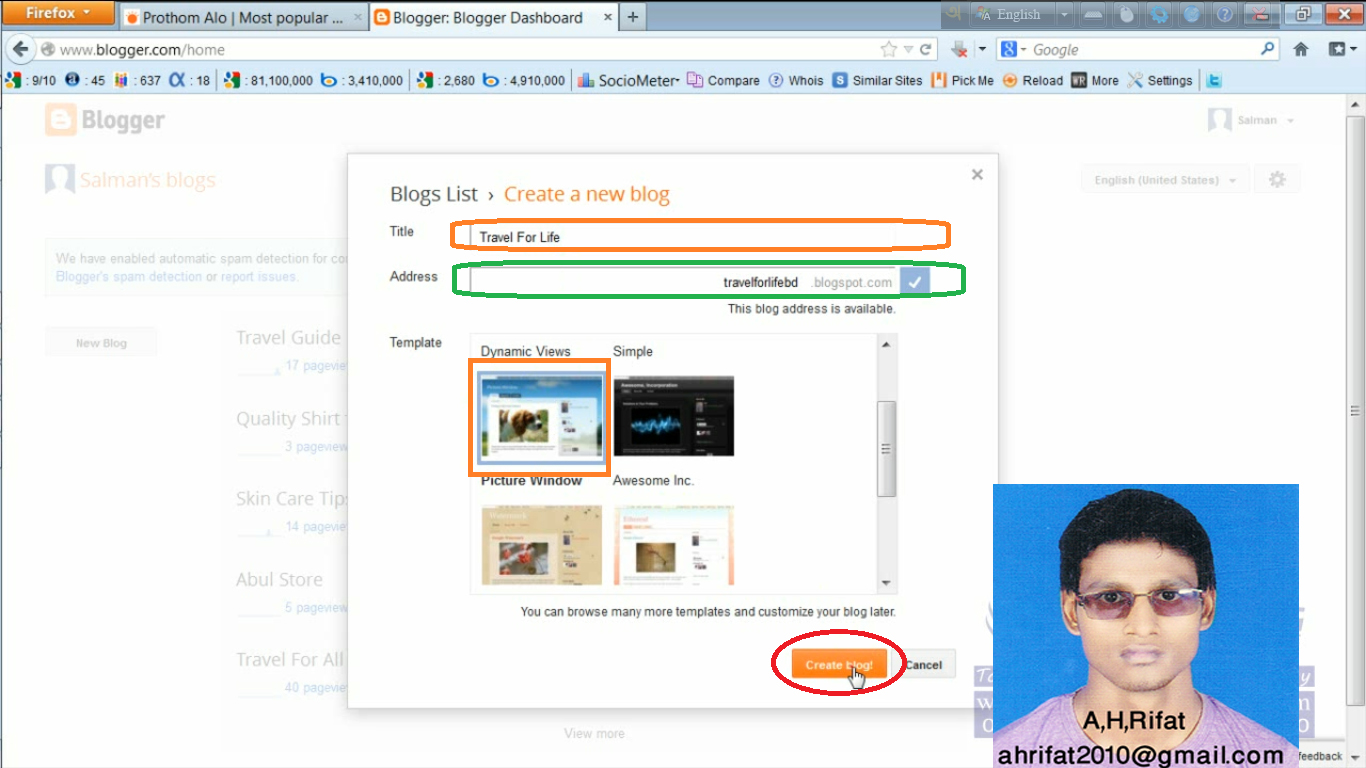Select the Ethereal template thumbnail
Screen dimensions: 1366x768
coord(673,545)
